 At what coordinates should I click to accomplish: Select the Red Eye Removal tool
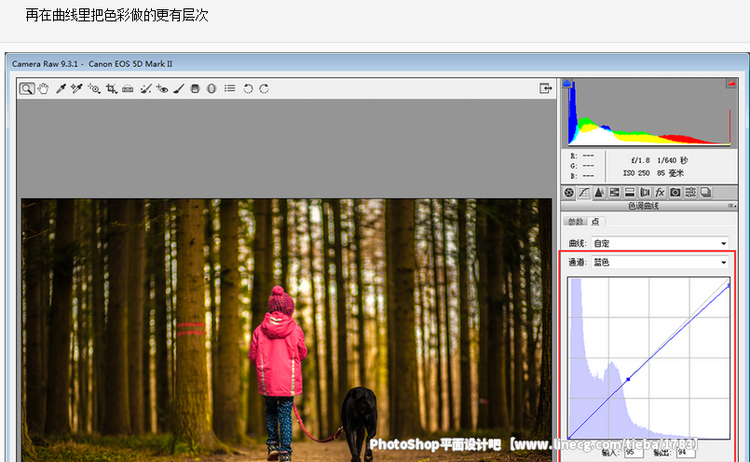(162, 88)
